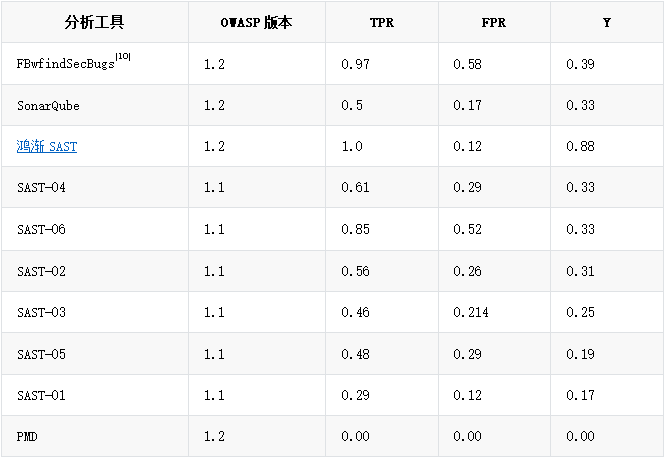Screen dimensions: 665x458
Task: Select the FPR column header
Action: coord(494,22)
